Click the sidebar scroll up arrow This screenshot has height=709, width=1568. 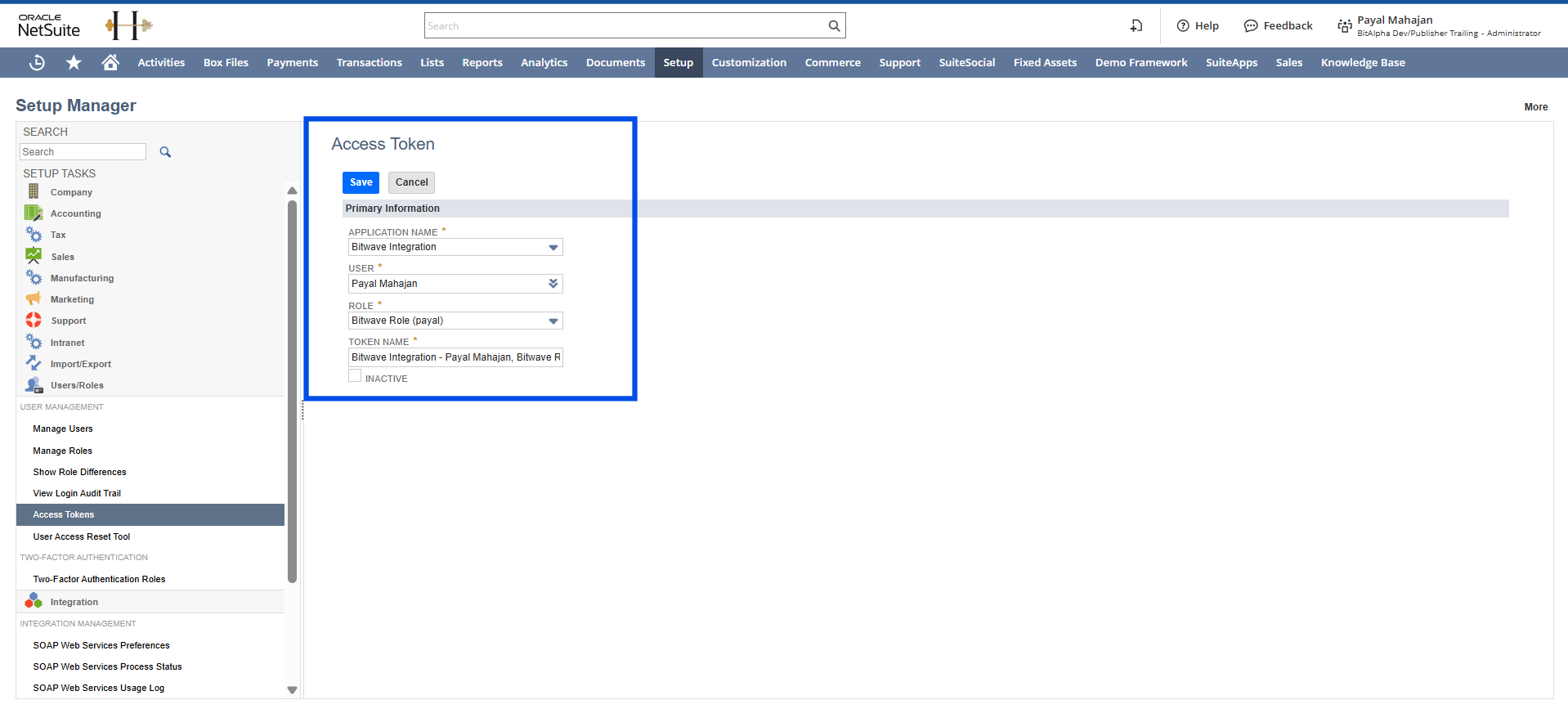292,191
